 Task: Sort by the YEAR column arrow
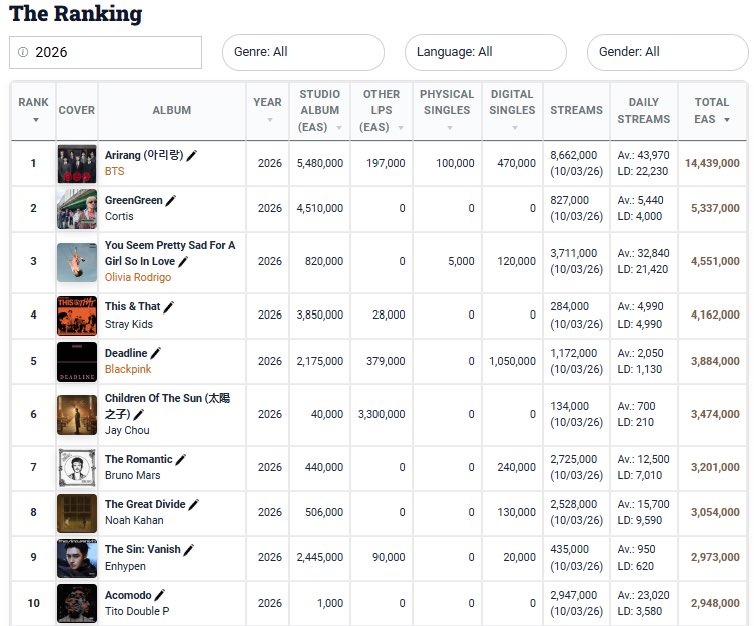pyautogui.click(x=270, y=120)
